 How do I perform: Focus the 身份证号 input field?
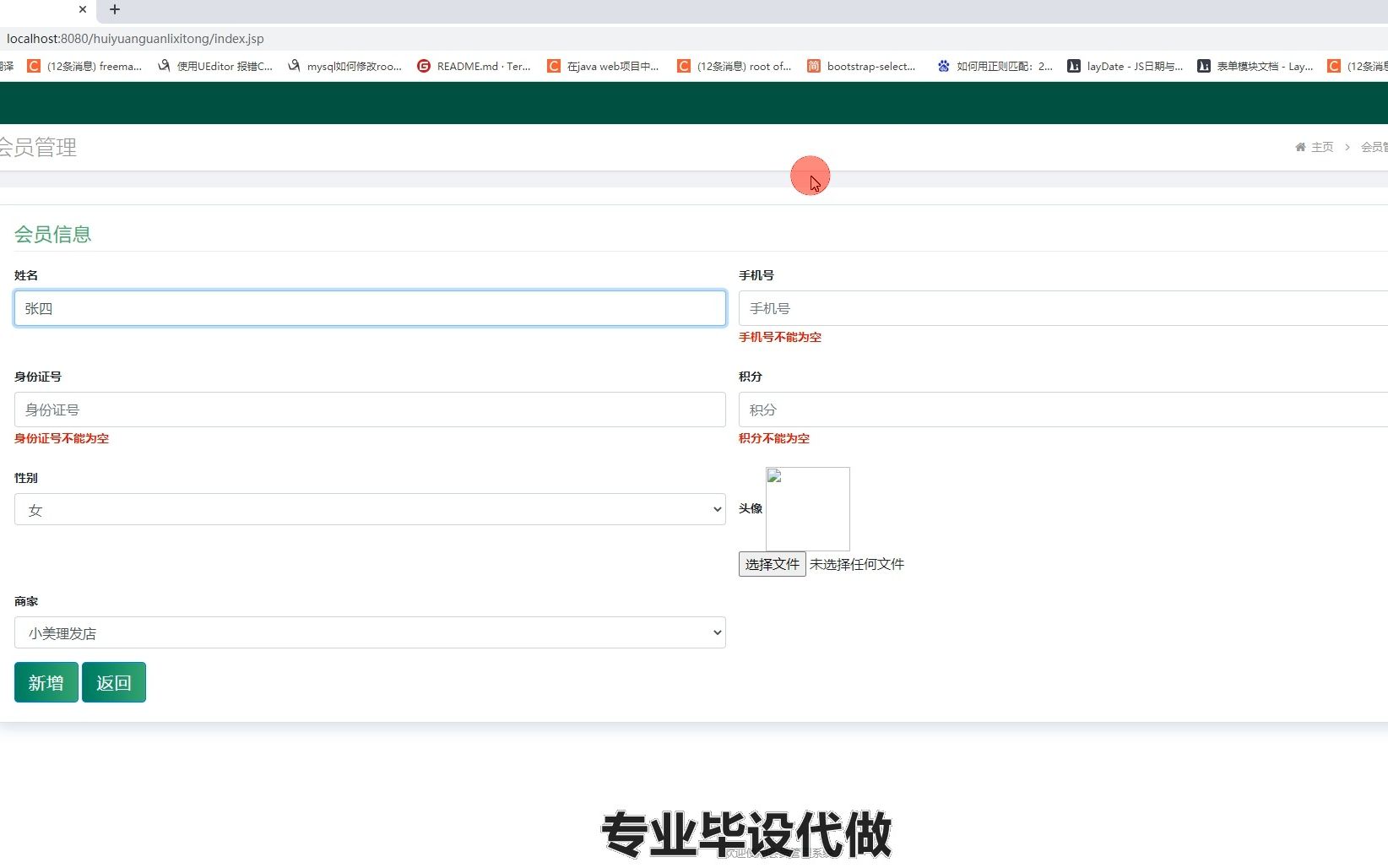point(370,410)
